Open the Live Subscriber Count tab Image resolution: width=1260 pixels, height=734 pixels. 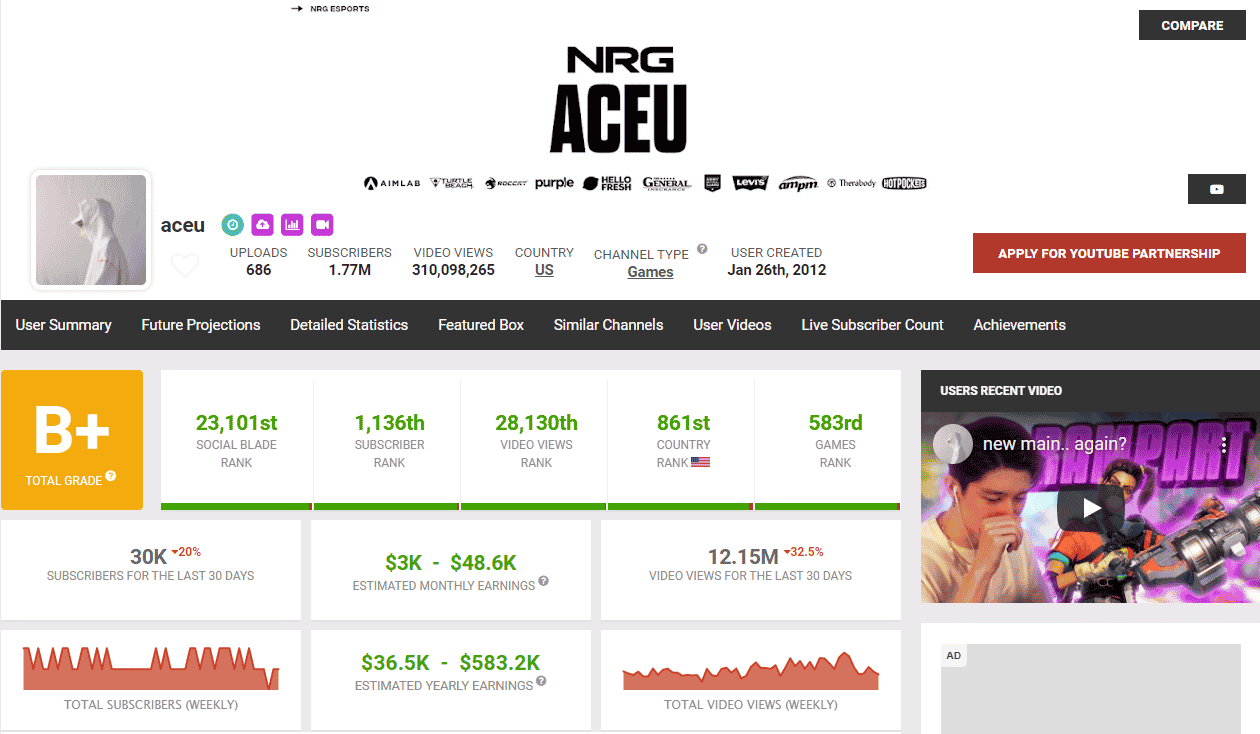coord(872,325)
